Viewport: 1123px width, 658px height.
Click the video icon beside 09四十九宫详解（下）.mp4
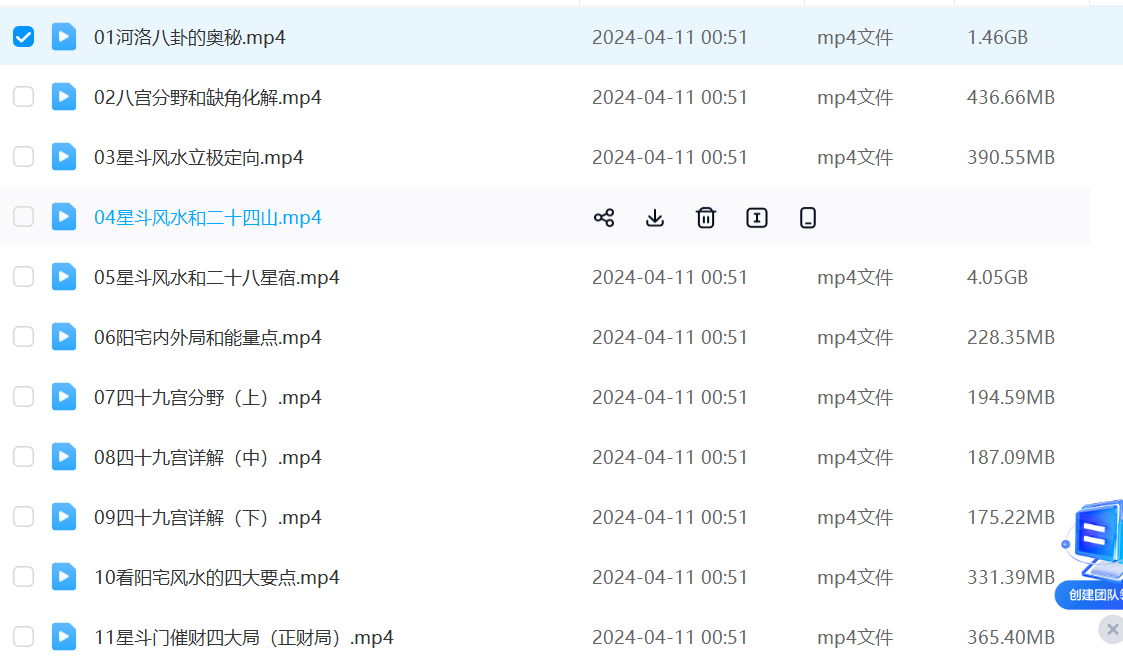tap(64, 517)
